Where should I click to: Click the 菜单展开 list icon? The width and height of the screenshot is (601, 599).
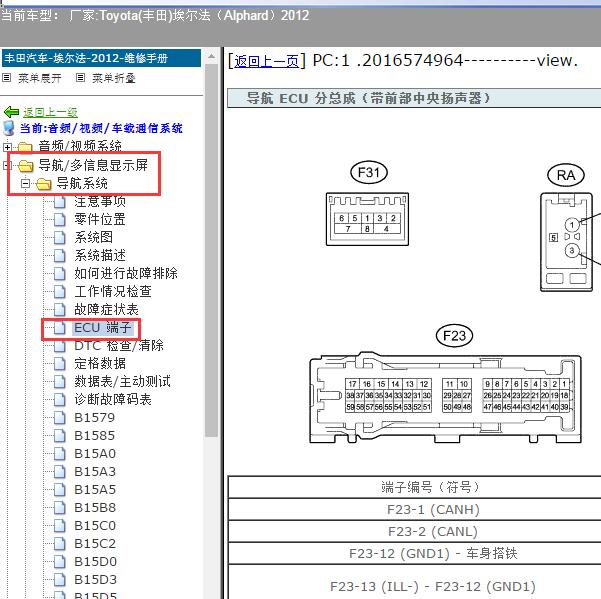coord(7,78)
